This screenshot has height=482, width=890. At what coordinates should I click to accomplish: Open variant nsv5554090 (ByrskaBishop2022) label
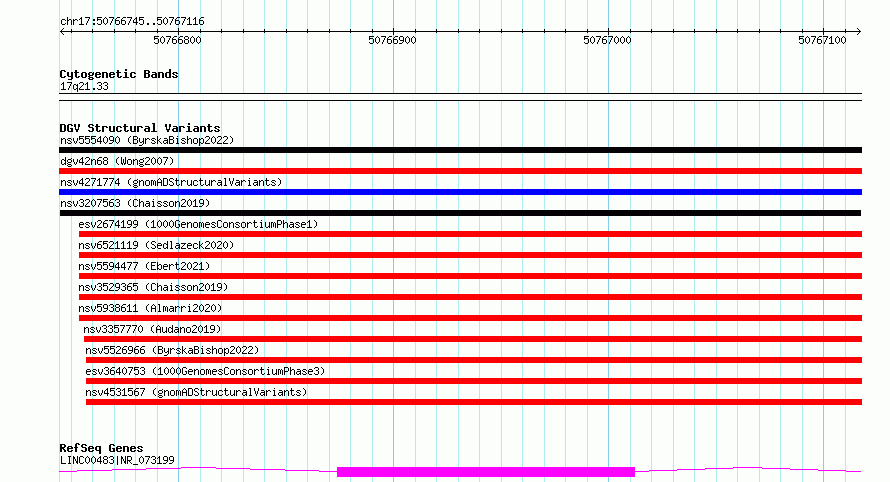tap(147, 140)
